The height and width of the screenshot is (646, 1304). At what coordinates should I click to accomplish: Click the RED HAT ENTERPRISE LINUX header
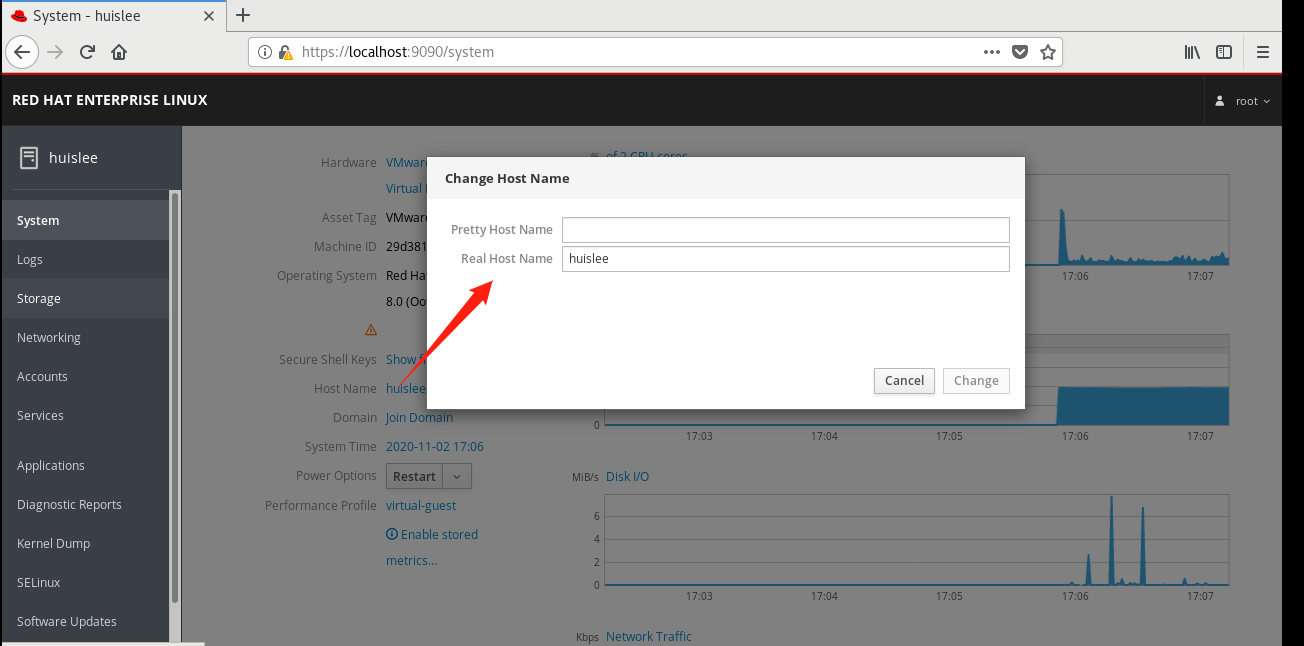tap(110, 101)
